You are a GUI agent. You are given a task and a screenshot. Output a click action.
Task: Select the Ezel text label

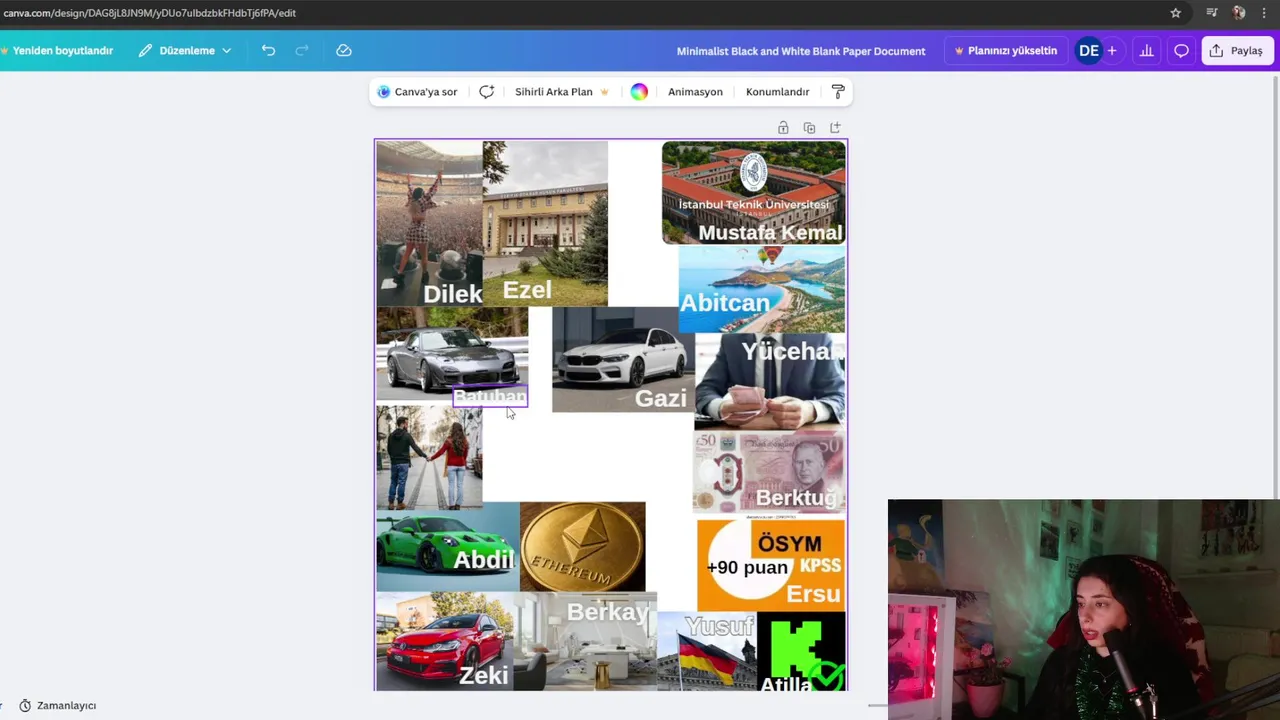point(527,290)
